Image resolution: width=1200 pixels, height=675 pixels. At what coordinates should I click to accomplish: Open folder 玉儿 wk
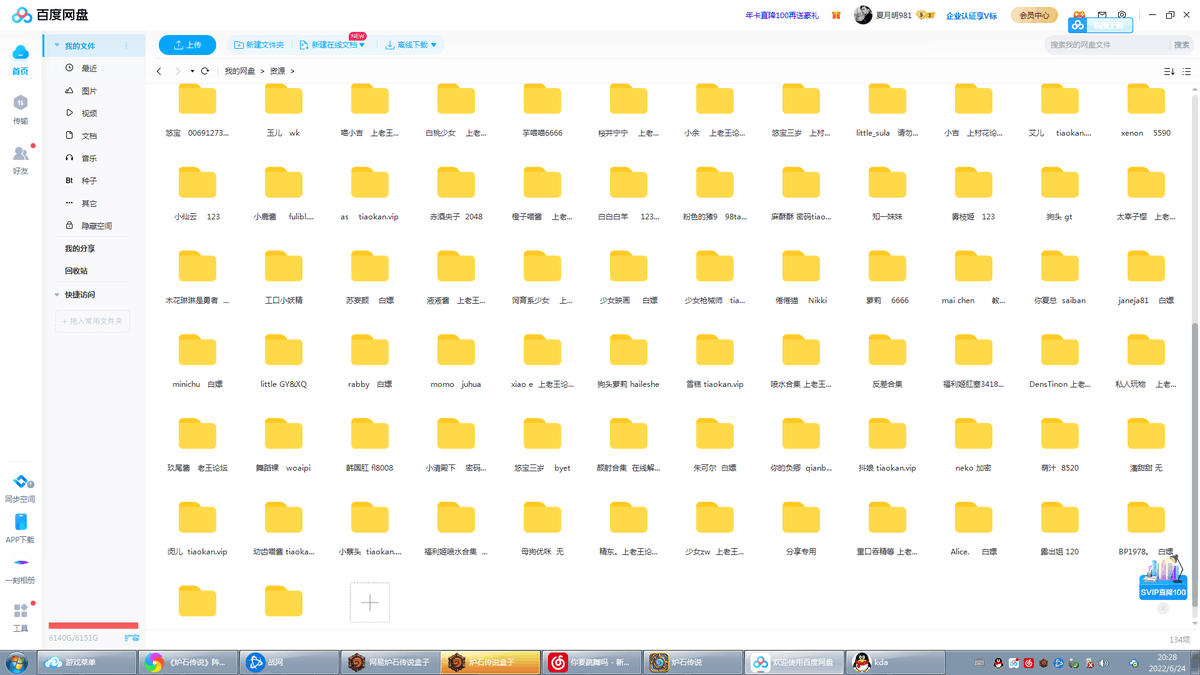pos(283,100)
